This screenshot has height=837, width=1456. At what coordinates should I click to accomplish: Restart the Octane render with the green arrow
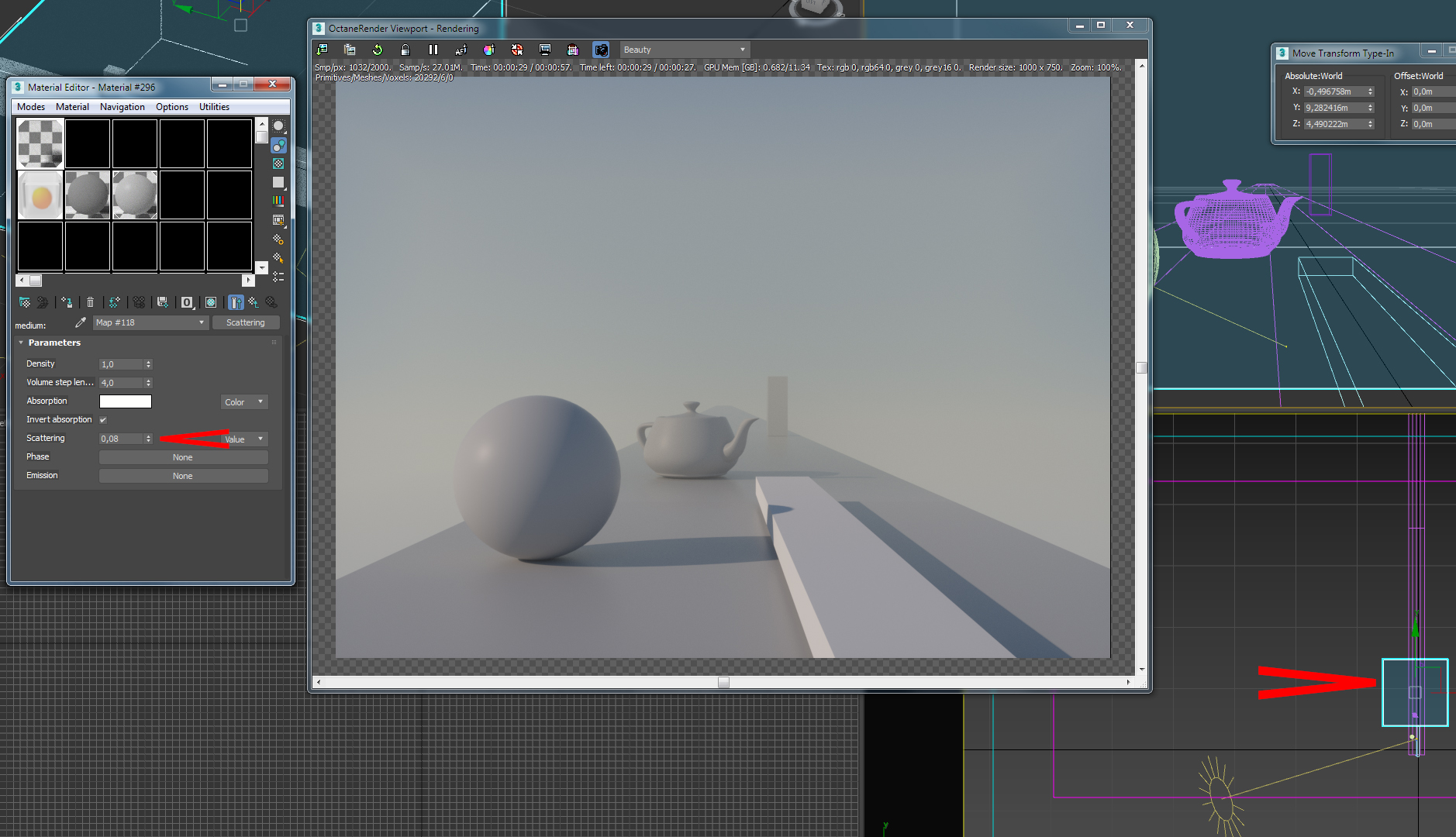pos(378,50)
